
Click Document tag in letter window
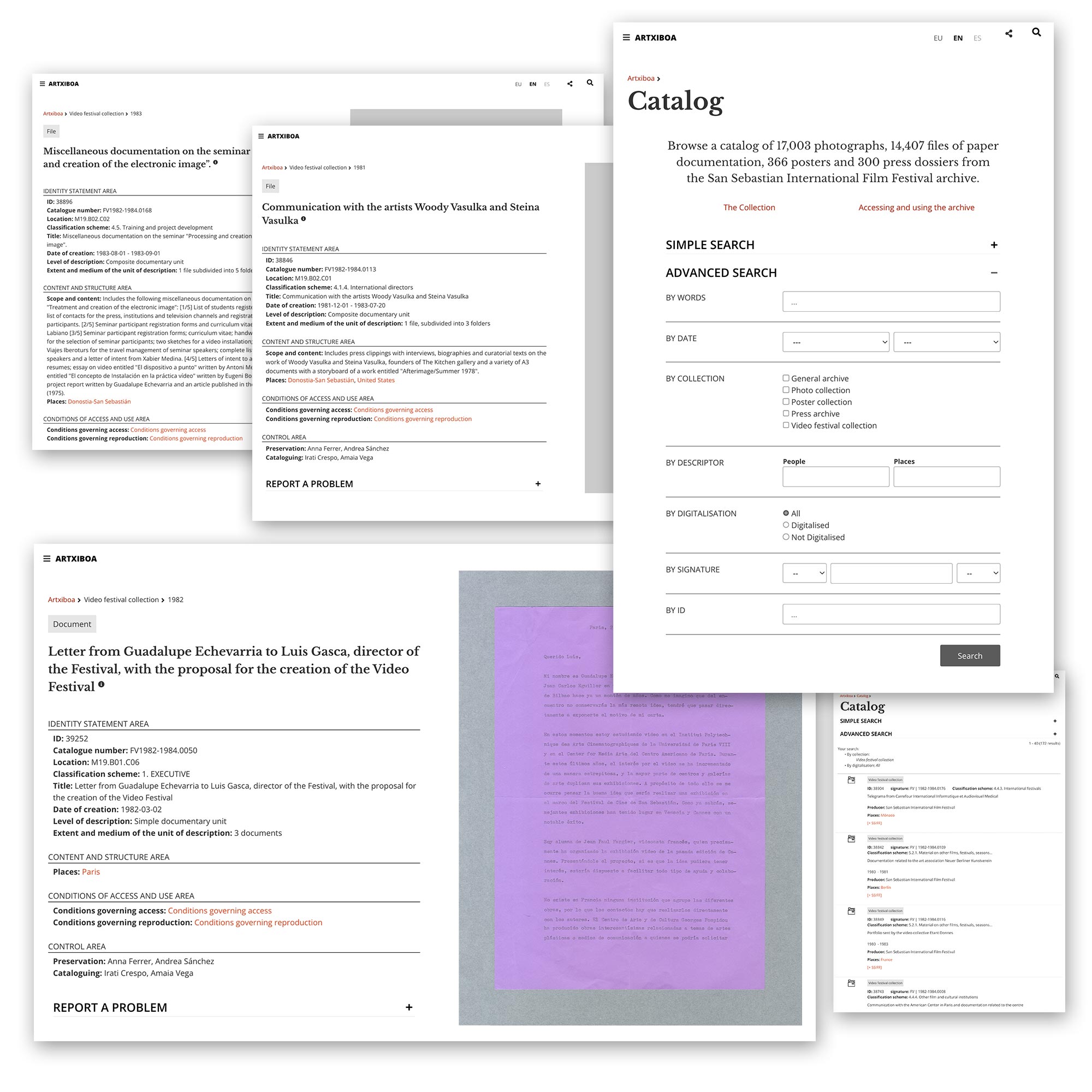click(72, 624)
